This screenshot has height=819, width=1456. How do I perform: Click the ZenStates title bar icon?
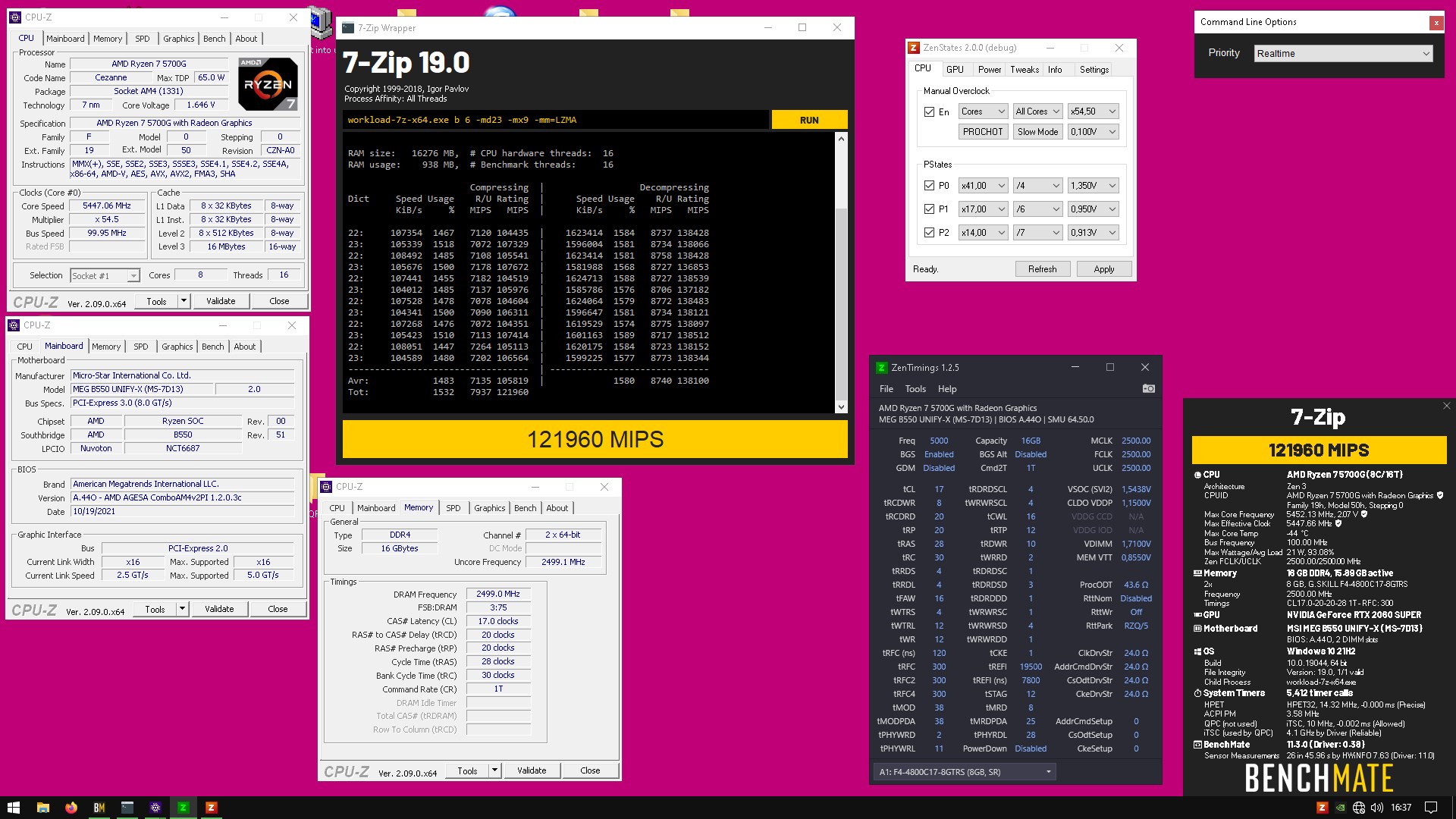click(914, 48)
